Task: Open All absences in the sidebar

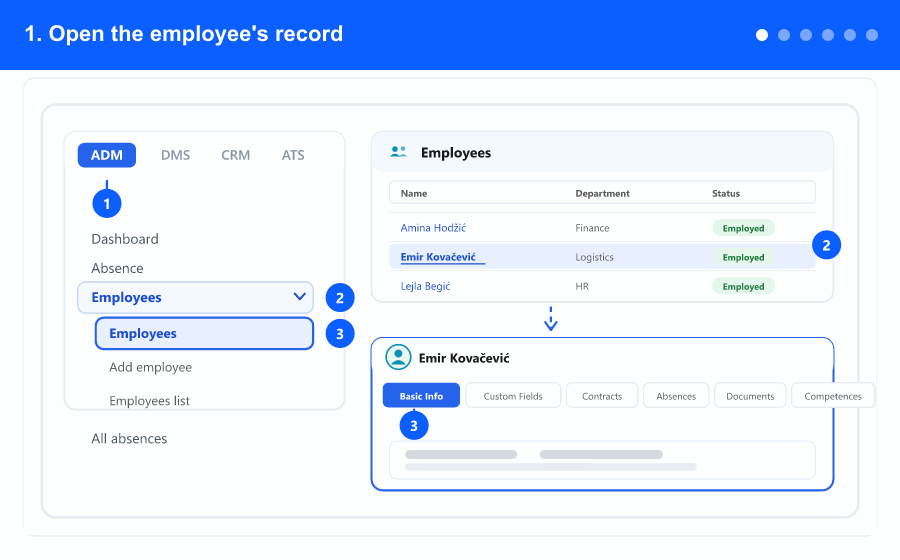Action: pos(129,438)
